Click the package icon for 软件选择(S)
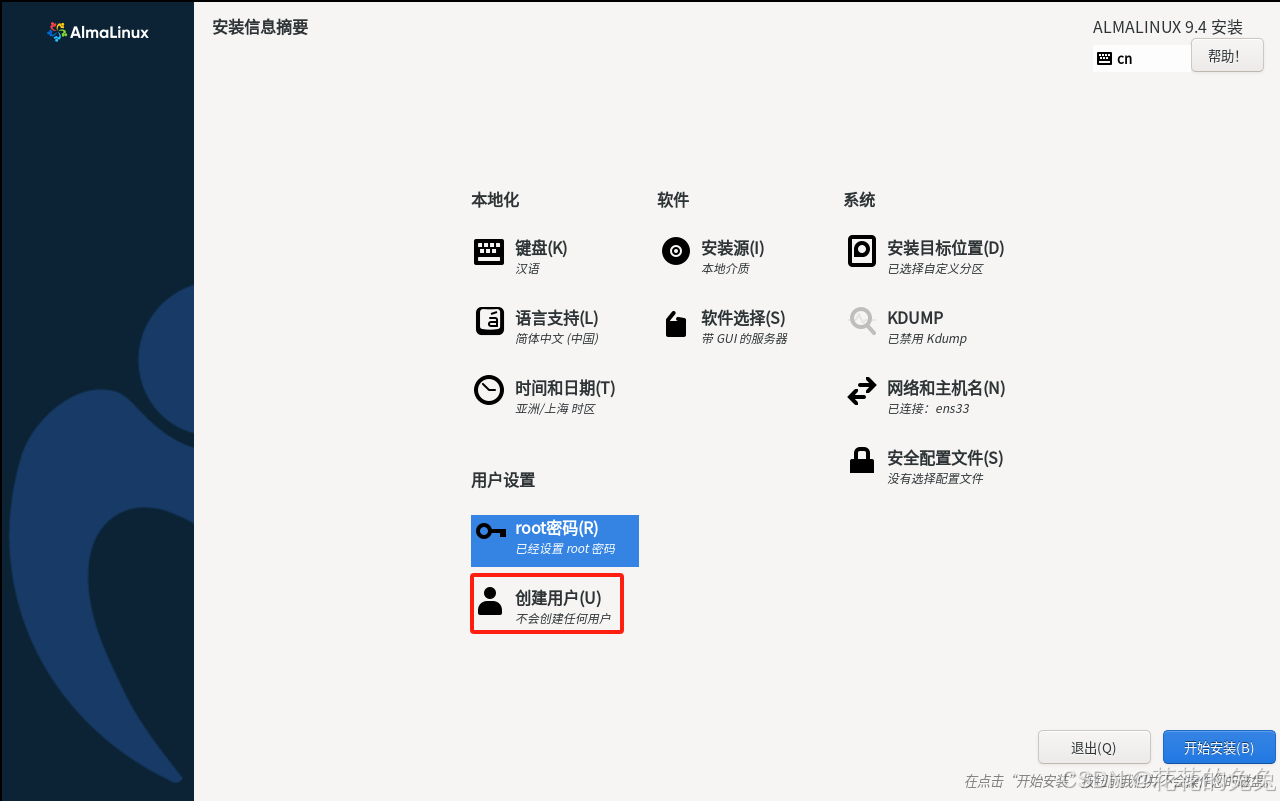The image size is (1280, 801). 676,324
